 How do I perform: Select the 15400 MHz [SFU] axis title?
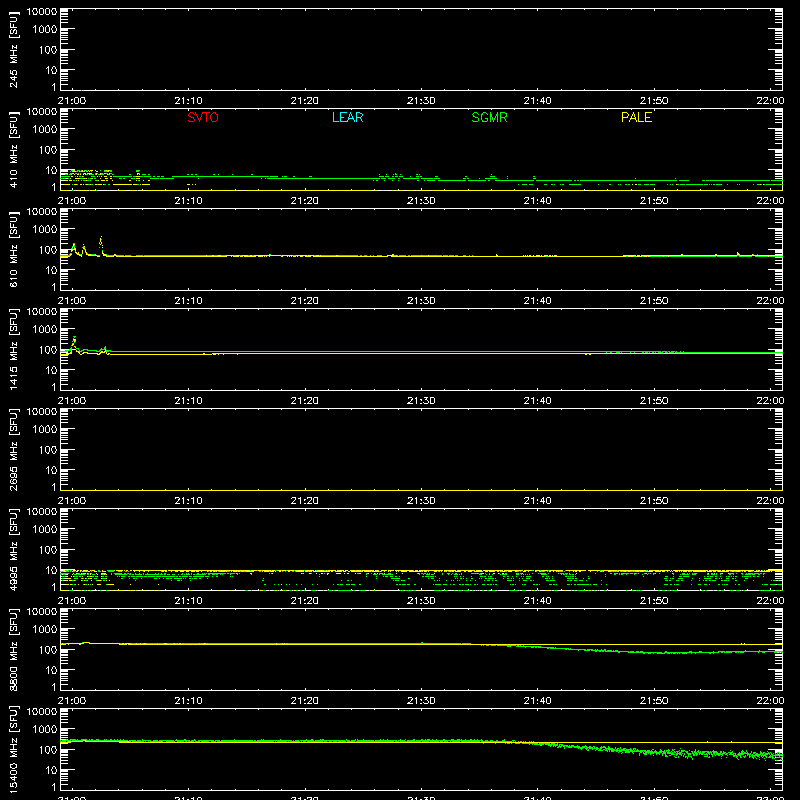pyautogui.click(x=13, y=749)
